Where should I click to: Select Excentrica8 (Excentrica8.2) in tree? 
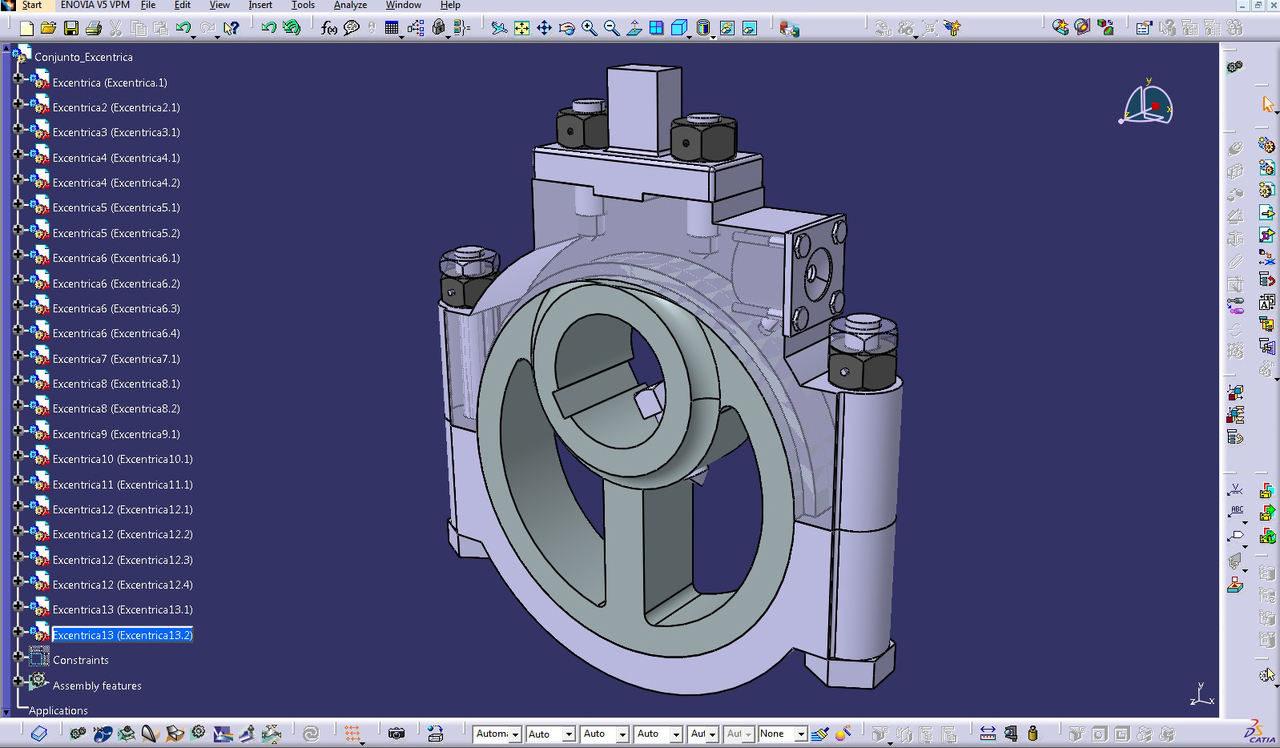116,409
